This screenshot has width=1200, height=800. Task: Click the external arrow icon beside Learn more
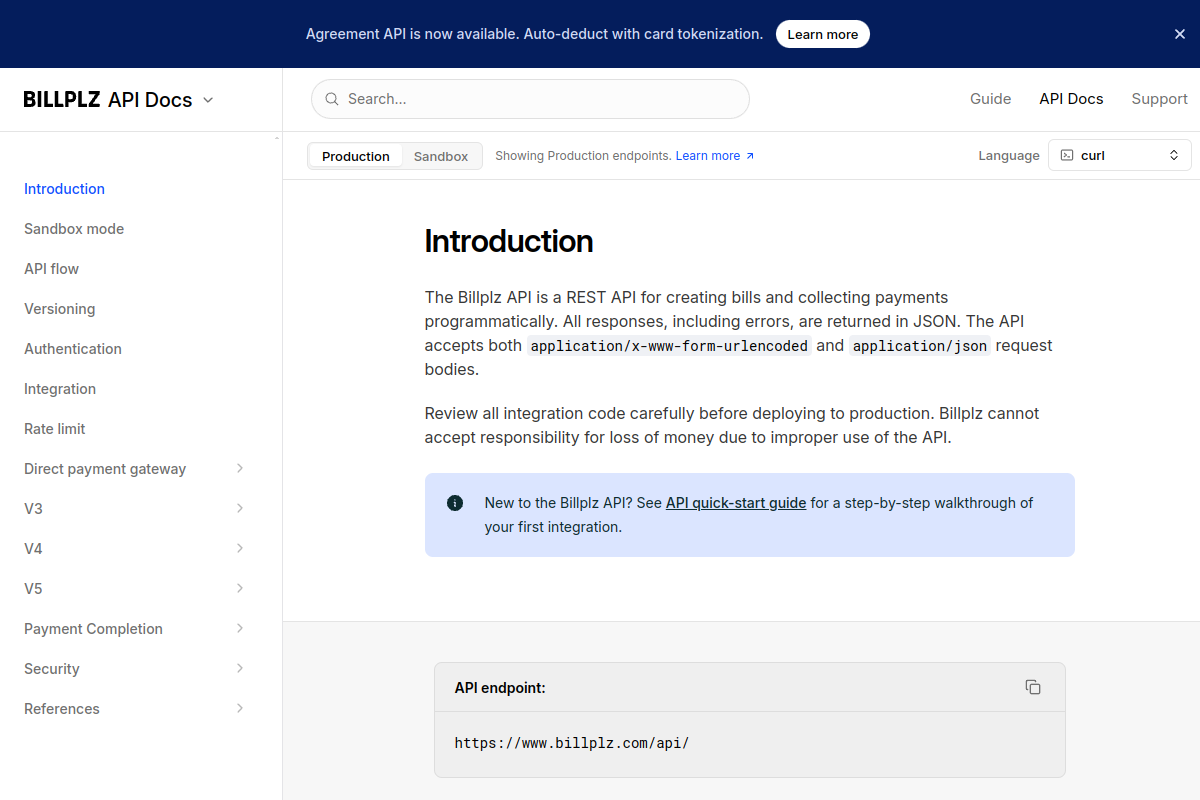click(x=750, y=156)
